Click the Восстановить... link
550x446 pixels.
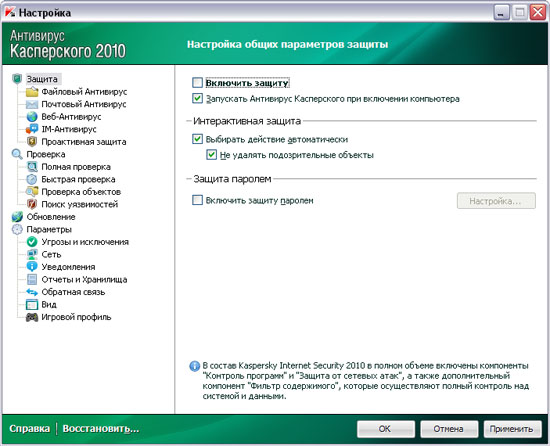(x=101, y=429)
